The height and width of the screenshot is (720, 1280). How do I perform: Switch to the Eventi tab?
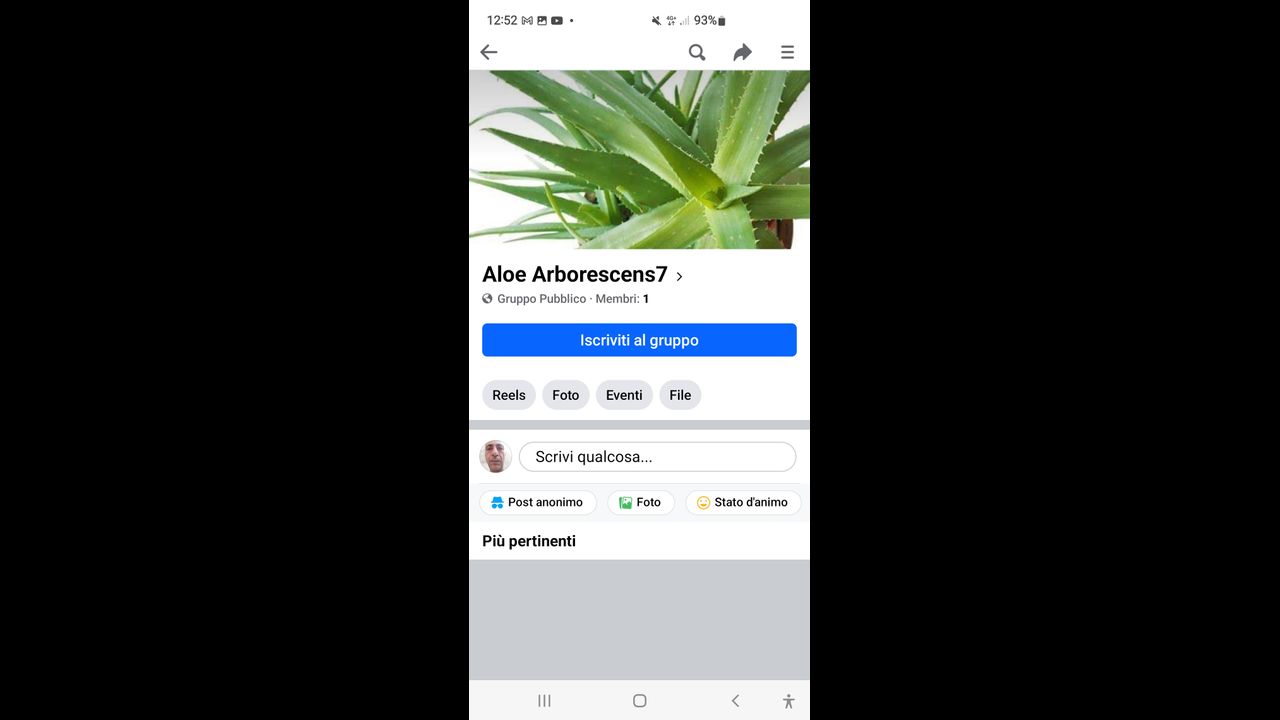point(624,395)
